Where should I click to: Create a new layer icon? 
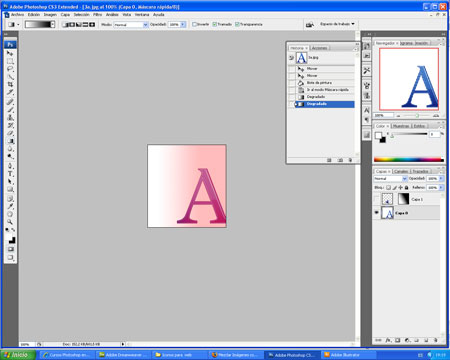(x=426, y=340)
